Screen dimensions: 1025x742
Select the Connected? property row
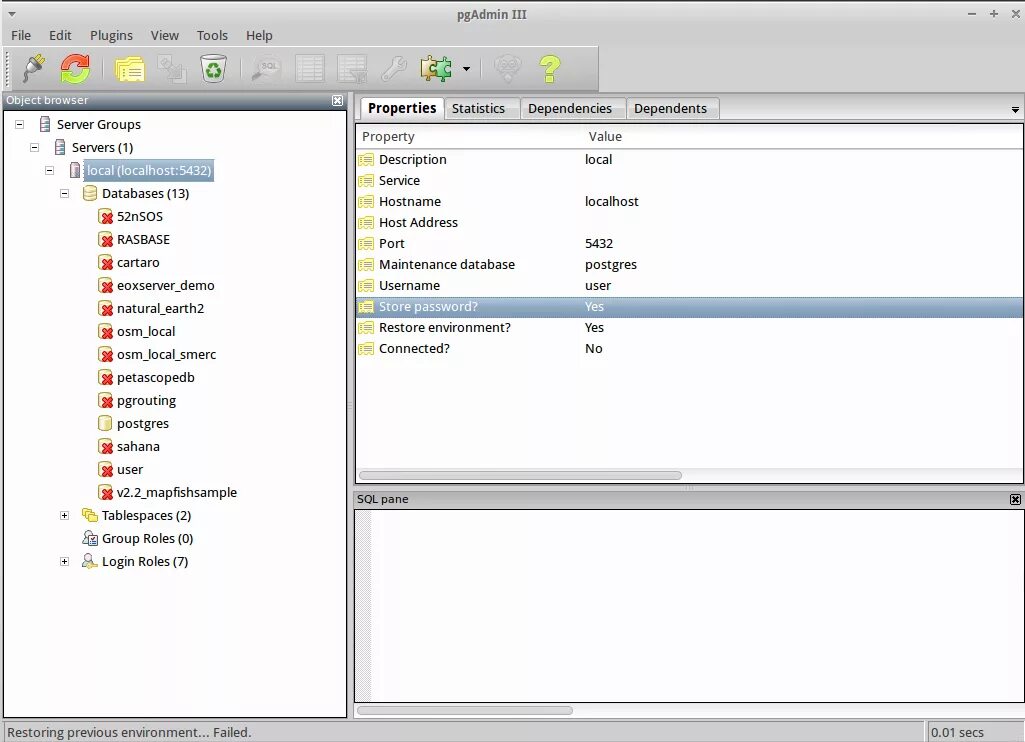tap(689, 348)
